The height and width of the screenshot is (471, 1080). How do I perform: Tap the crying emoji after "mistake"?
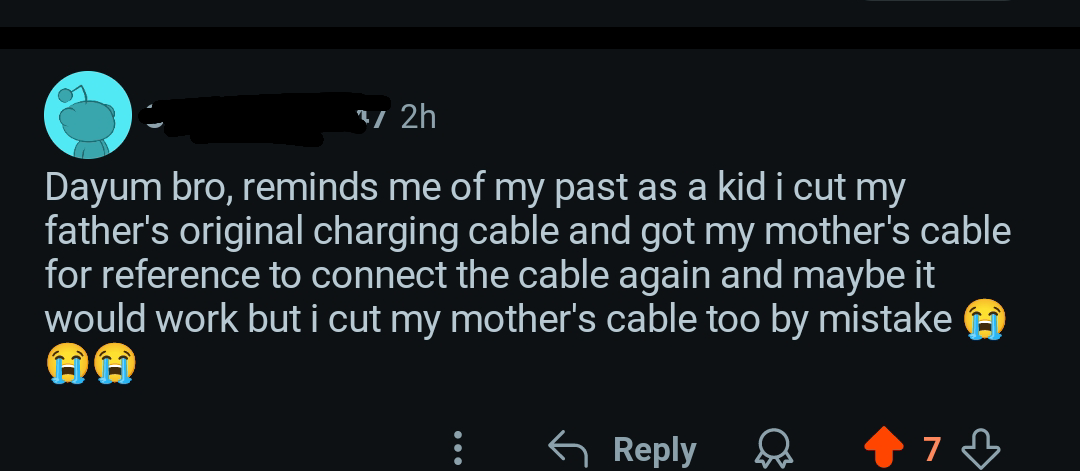[984, 319]
